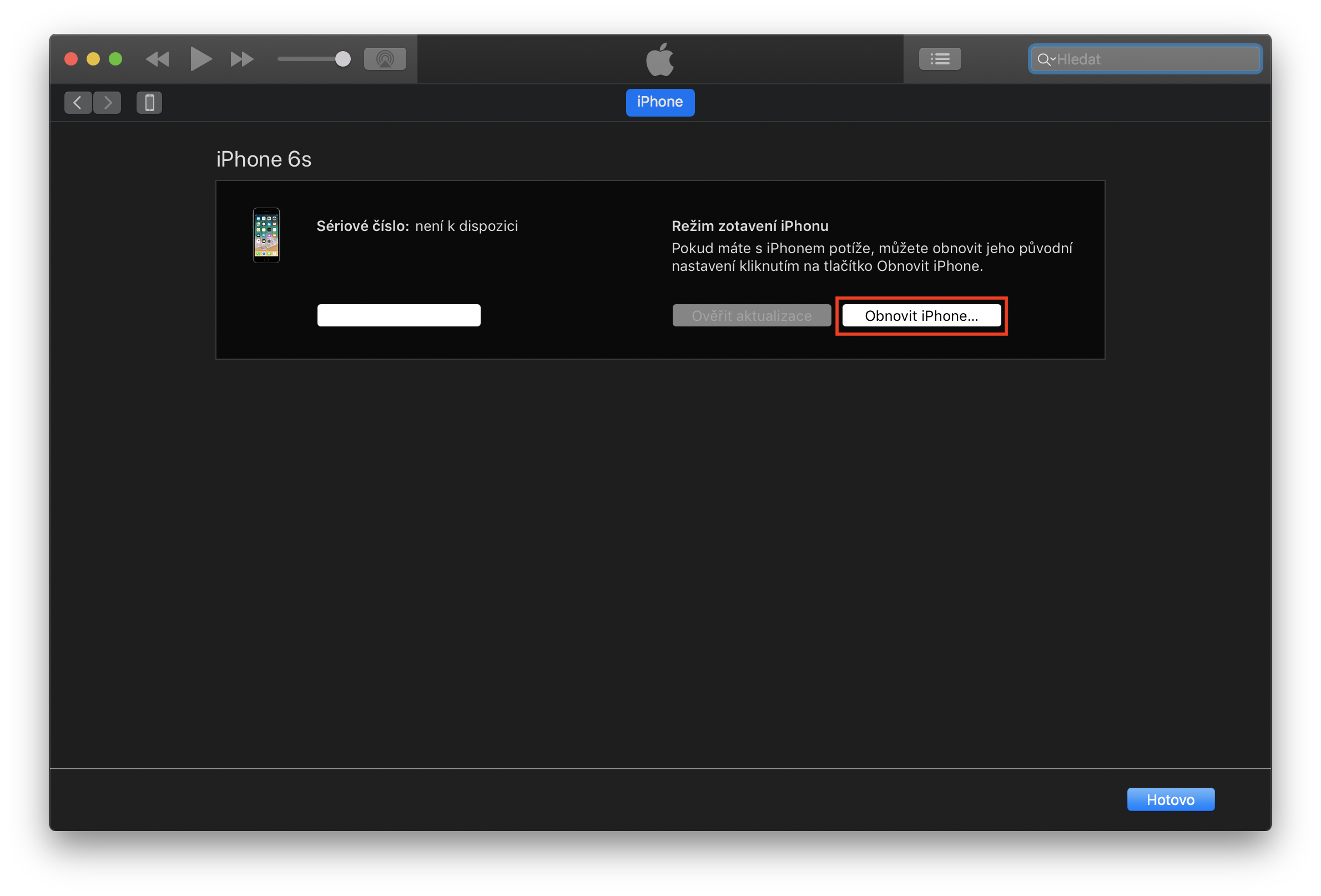Click Ověřit aktualizace button

(x=752, y=316)
